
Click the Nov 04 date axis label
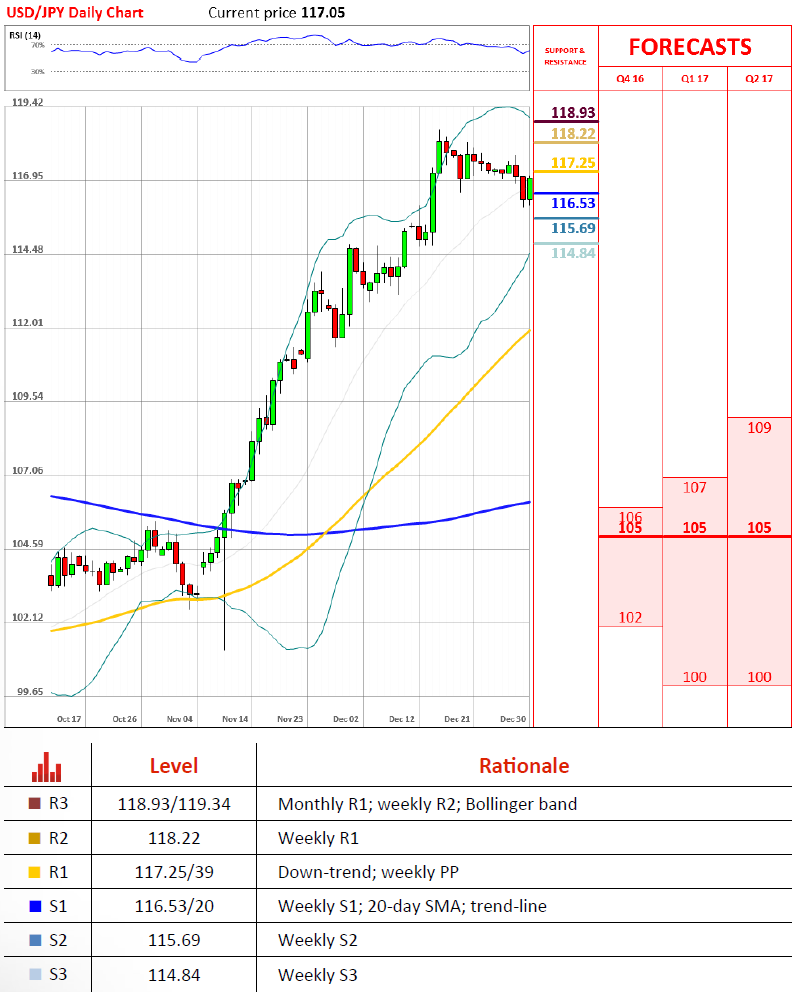click(180, 719)
